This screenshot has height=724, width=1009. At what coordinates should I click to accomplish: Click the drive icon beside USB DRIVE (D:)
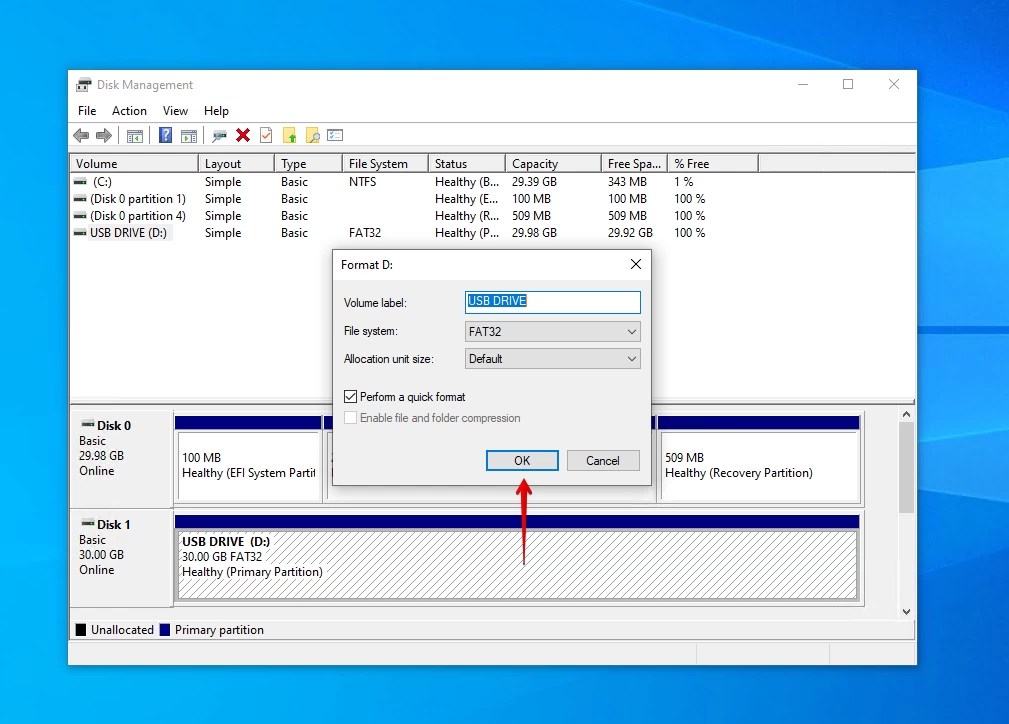click(x=79, y=233)
